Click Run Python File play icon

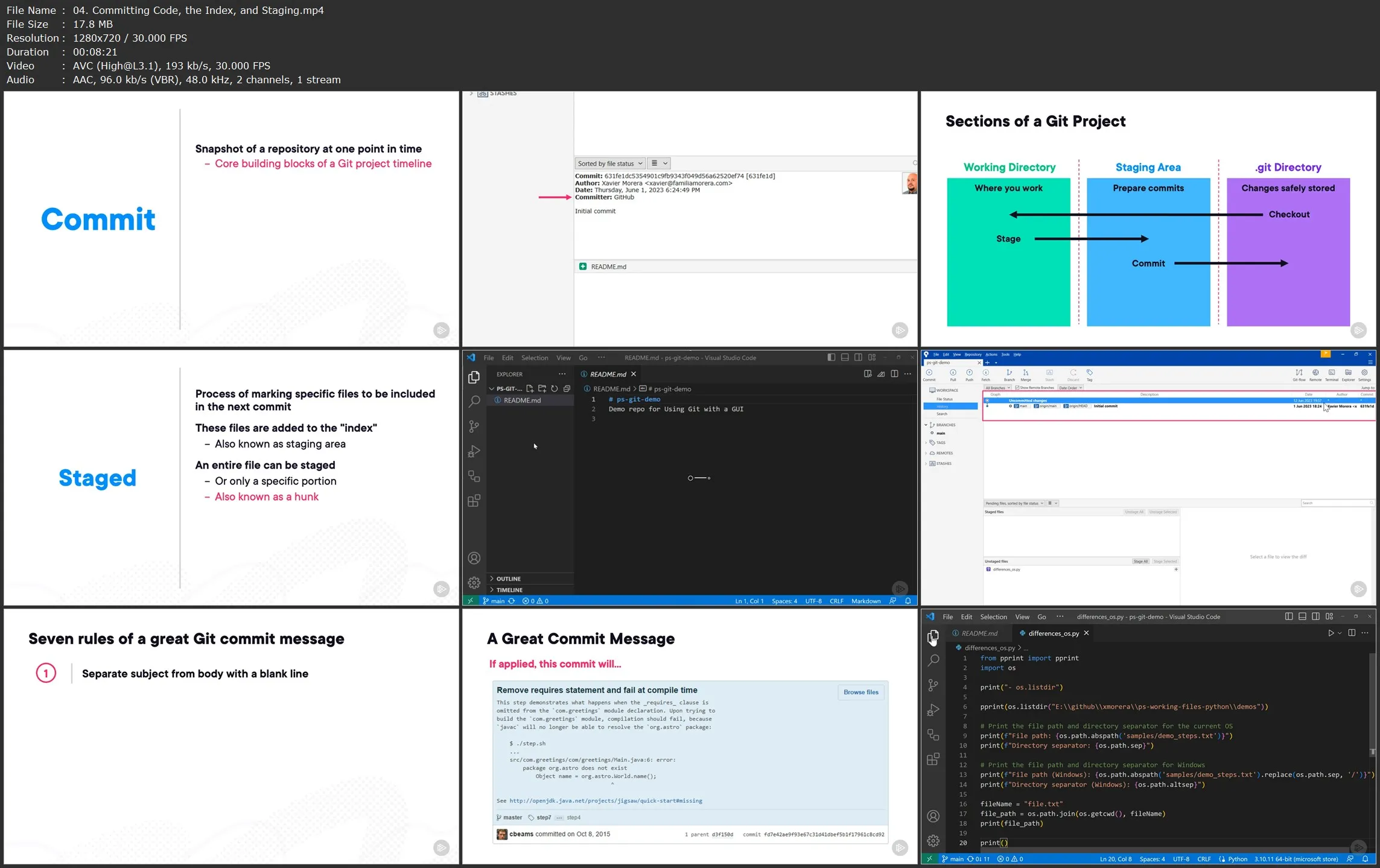[1331, 633]
